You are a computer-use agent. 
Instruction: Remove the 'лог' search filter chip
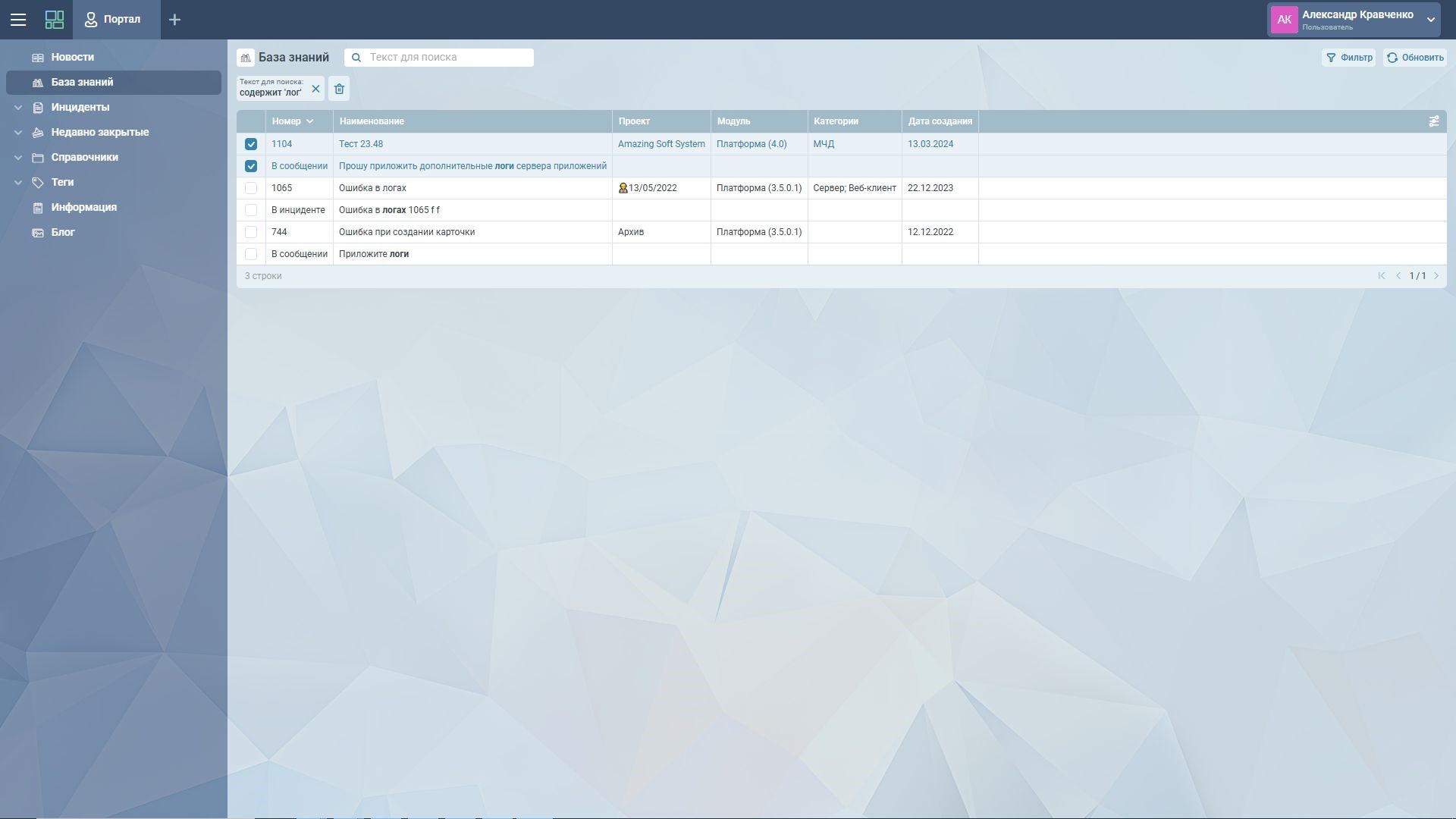pos(315,89)
